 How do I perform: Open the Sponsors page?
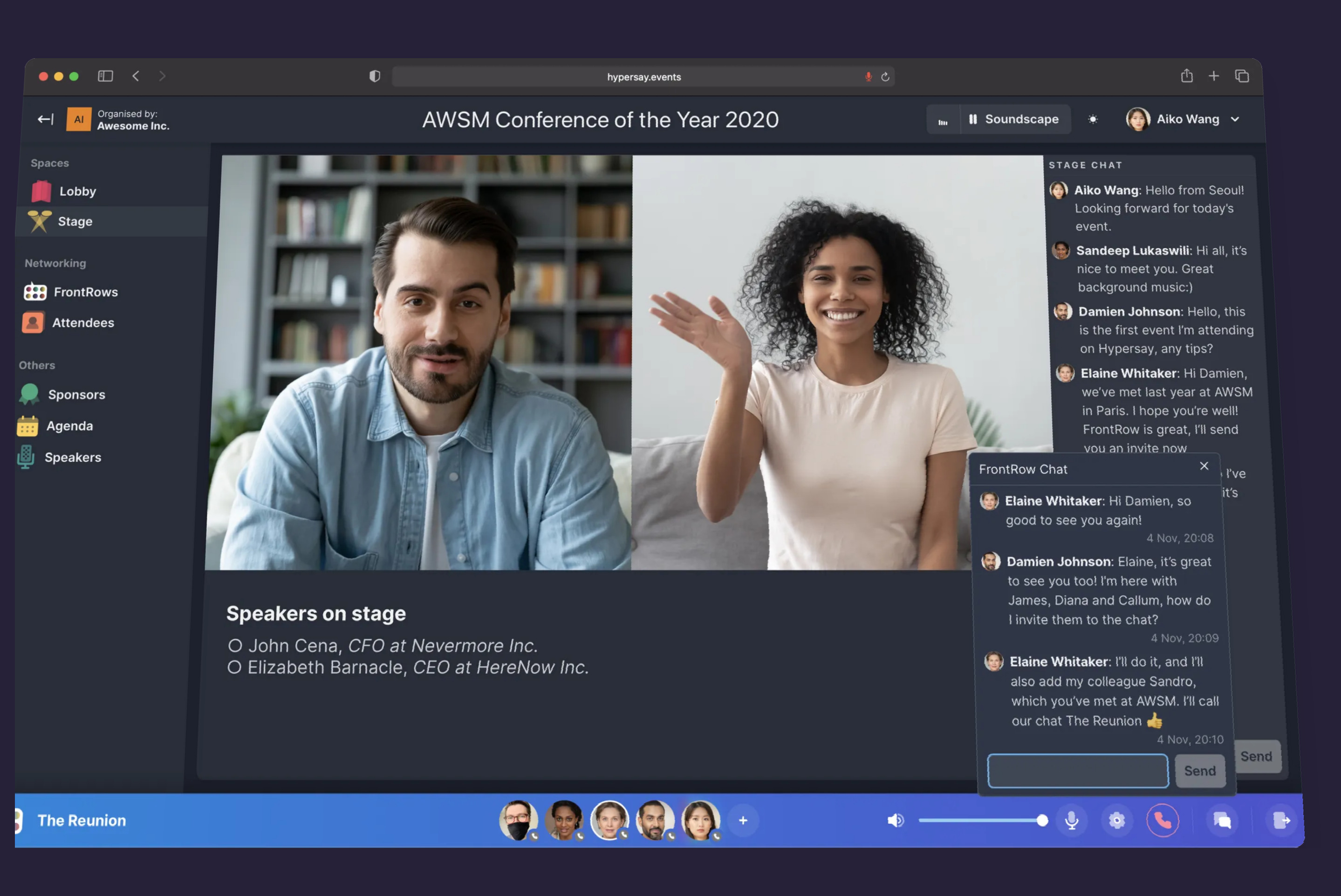pyautogui.click(x=62, y=394)
